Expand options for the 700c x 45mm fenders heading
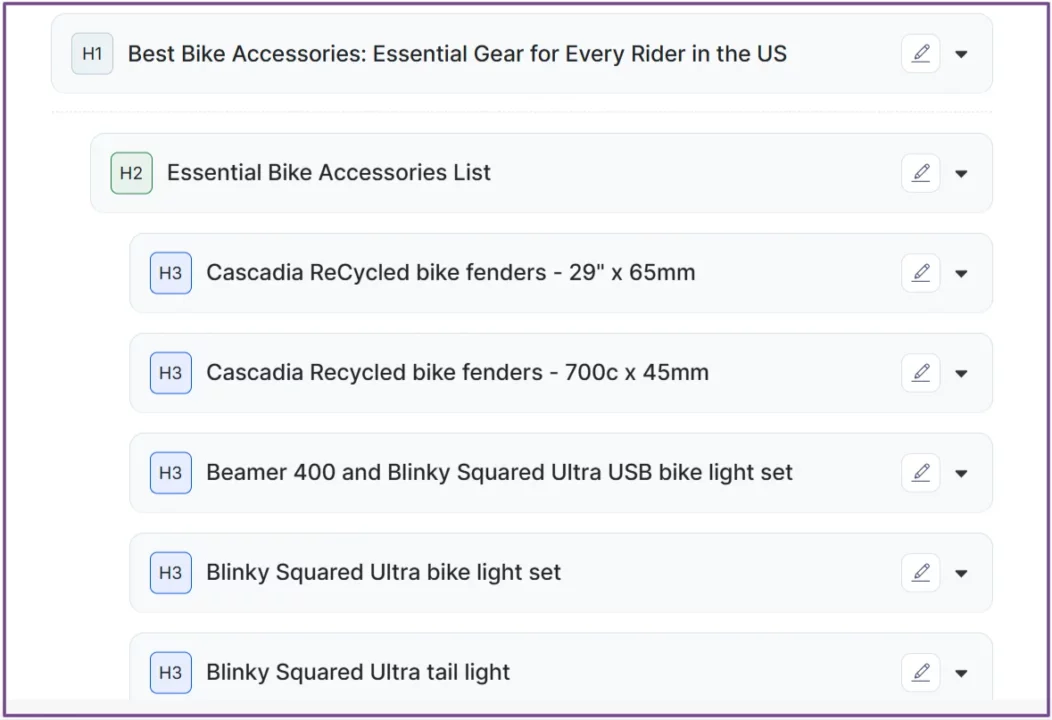1052x720 pixels. tap(962, 373)
